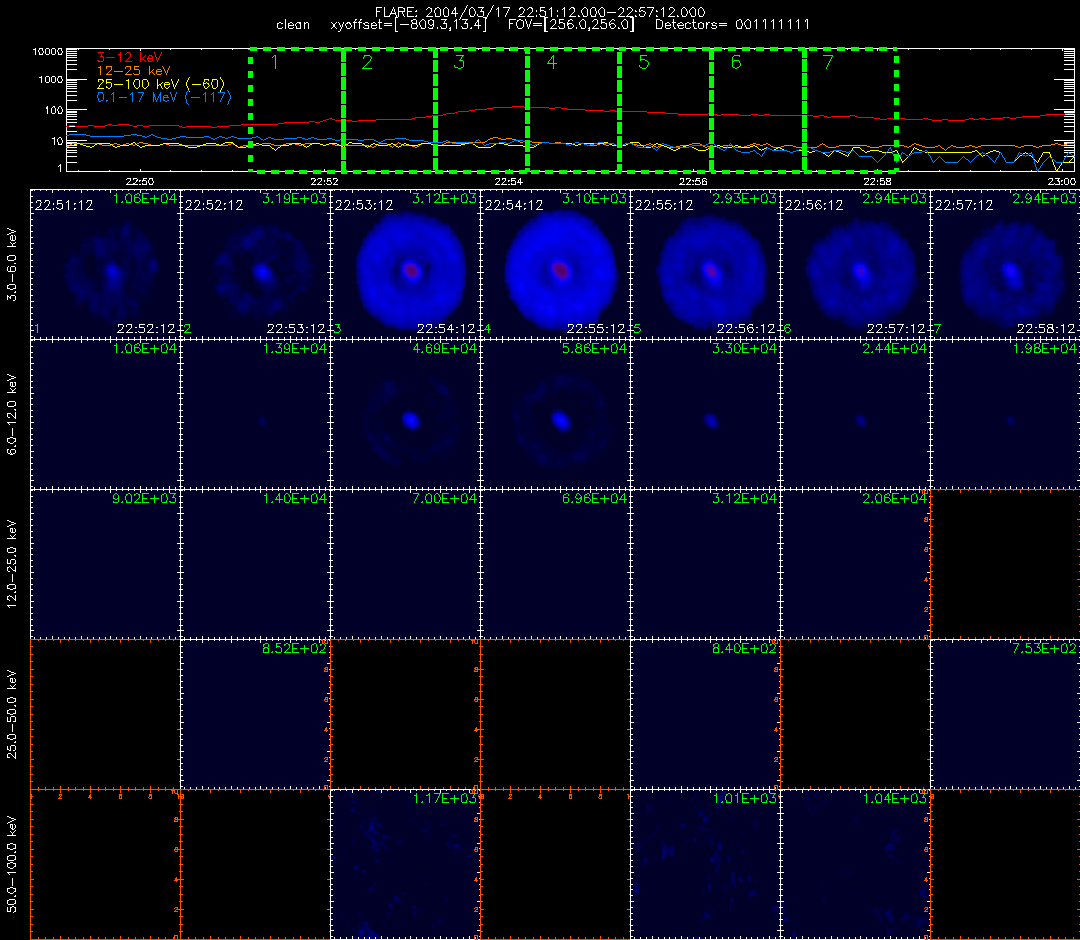Click the peak value '3.12E+04'
Screen dimensions: 1080x940
[x=744, y=498]
